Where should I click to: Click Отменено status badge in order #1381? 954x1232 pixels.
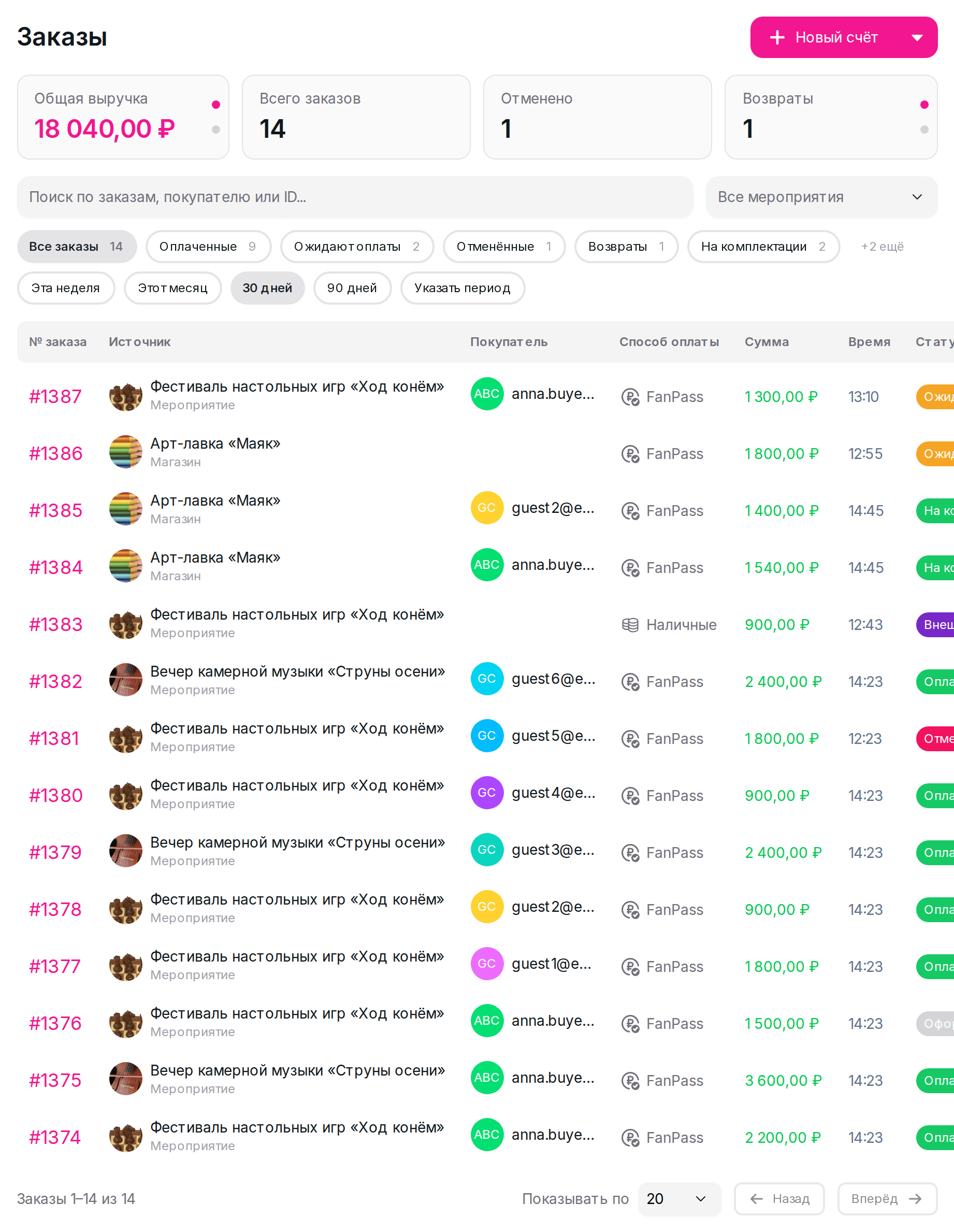tap(935, 739)
